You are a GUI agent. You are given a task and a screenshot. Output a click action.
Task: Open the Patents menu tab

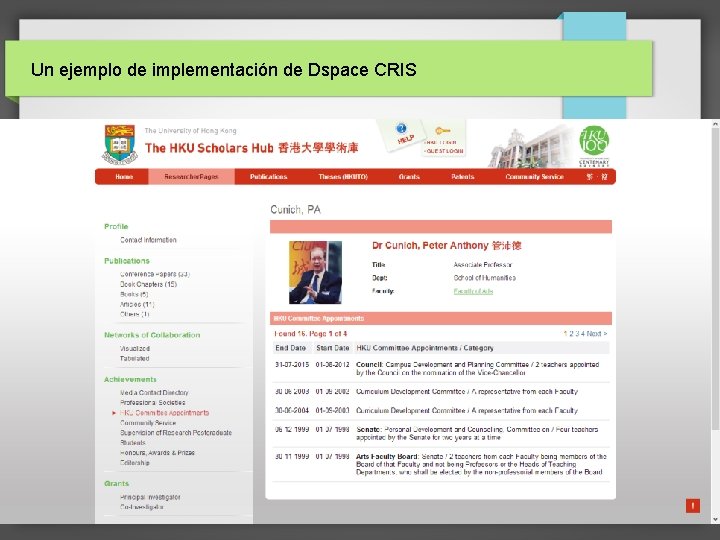[462, 177]
